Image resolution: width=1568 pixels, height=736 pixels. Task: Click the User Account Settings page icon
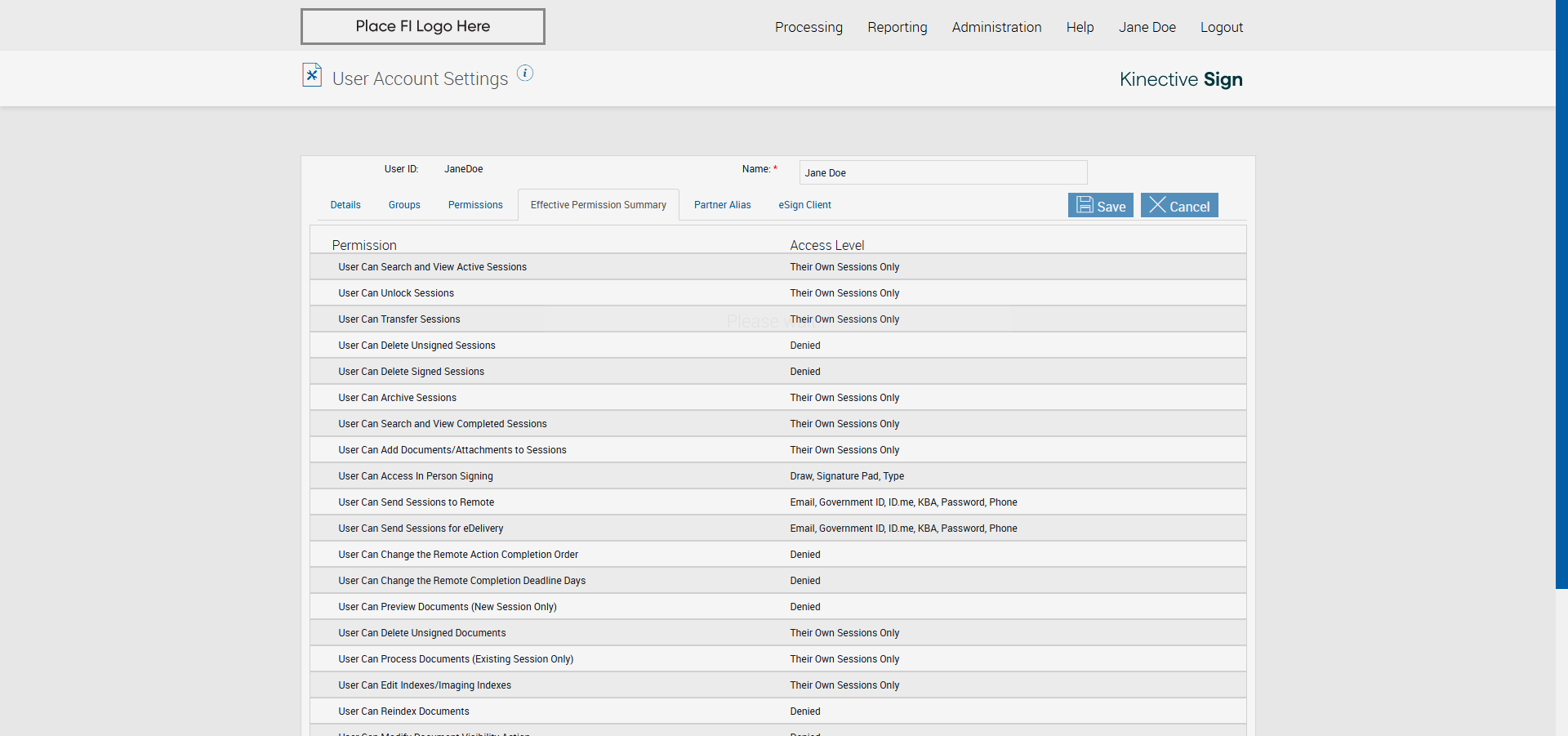312,75
